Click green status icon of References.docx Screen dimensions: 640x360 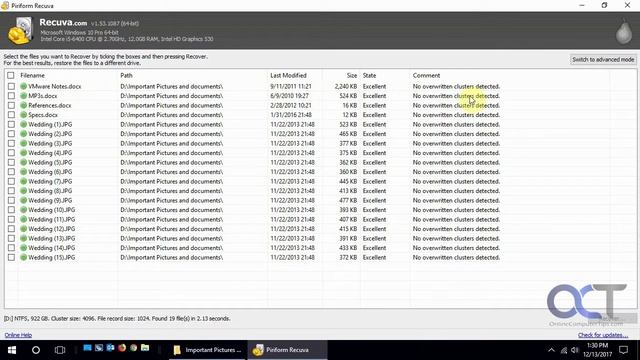24,105
